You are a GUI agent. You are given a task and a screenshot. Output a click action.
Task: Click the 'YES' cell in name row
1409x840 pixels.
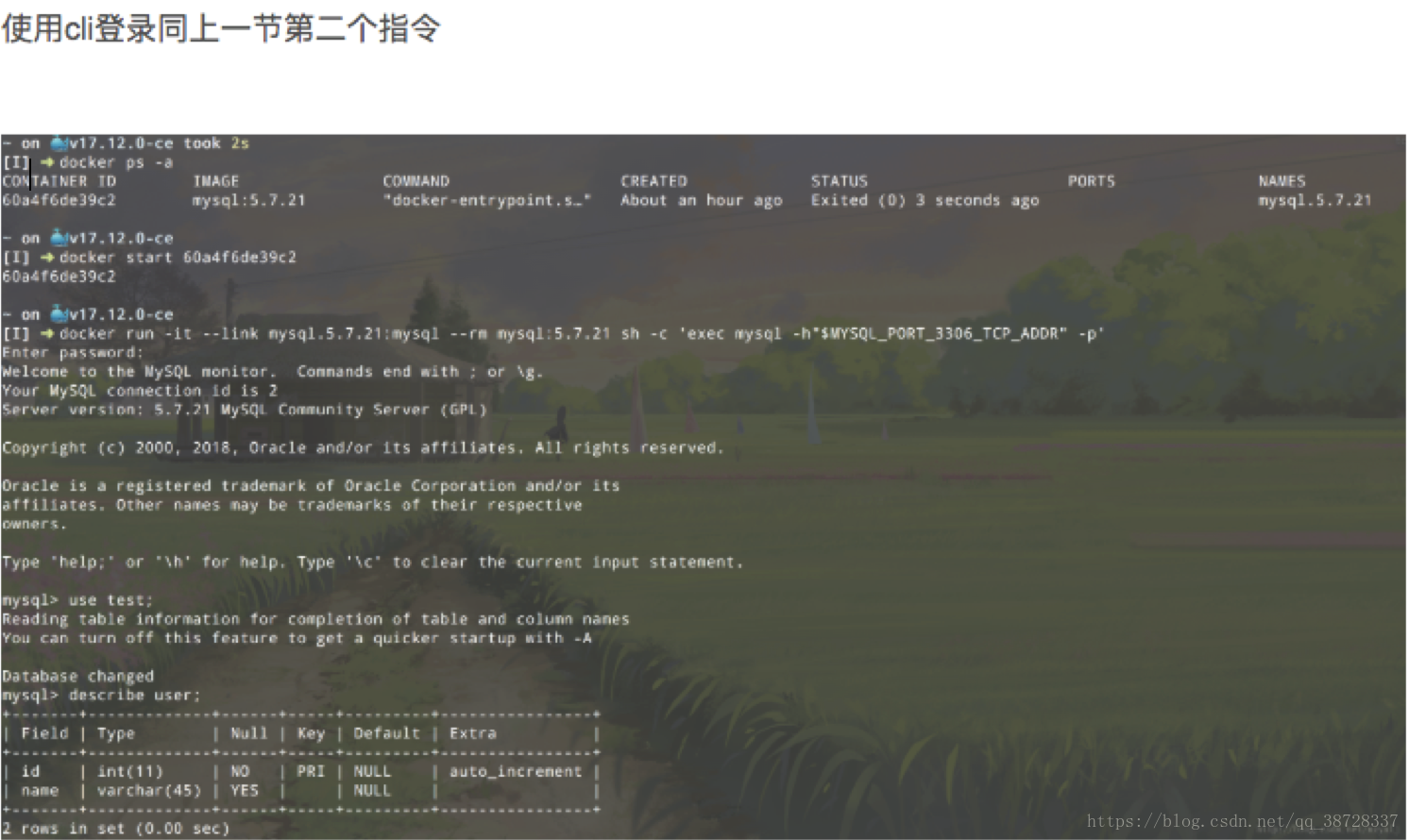click(245, 791)
